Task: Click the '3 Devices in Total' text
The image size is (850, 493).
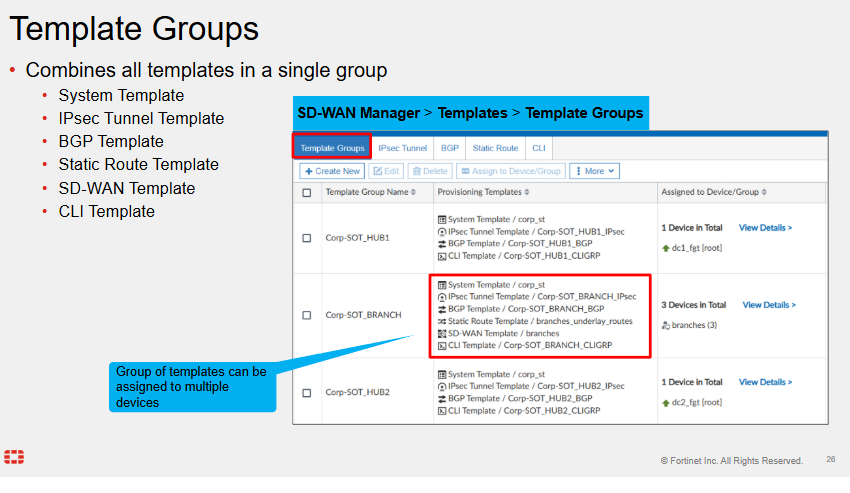Action: click(x=693, y=305)
